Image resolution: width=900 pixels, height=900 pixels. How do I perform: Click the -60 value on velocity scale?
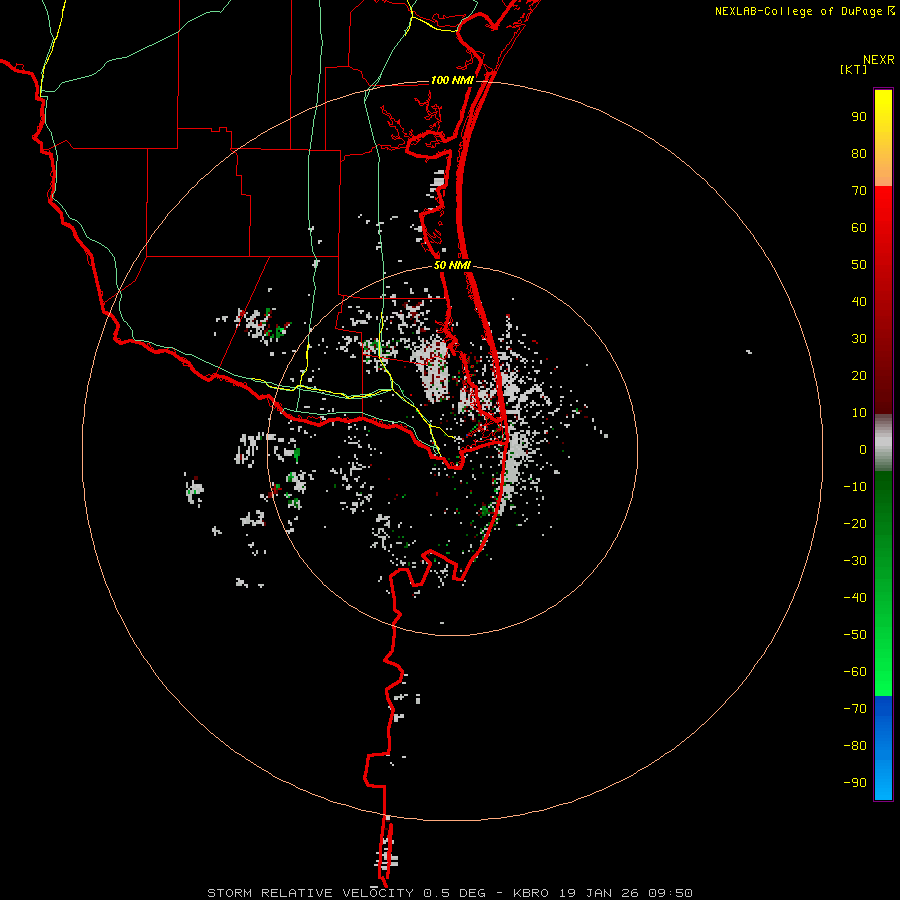click(855, 672)
